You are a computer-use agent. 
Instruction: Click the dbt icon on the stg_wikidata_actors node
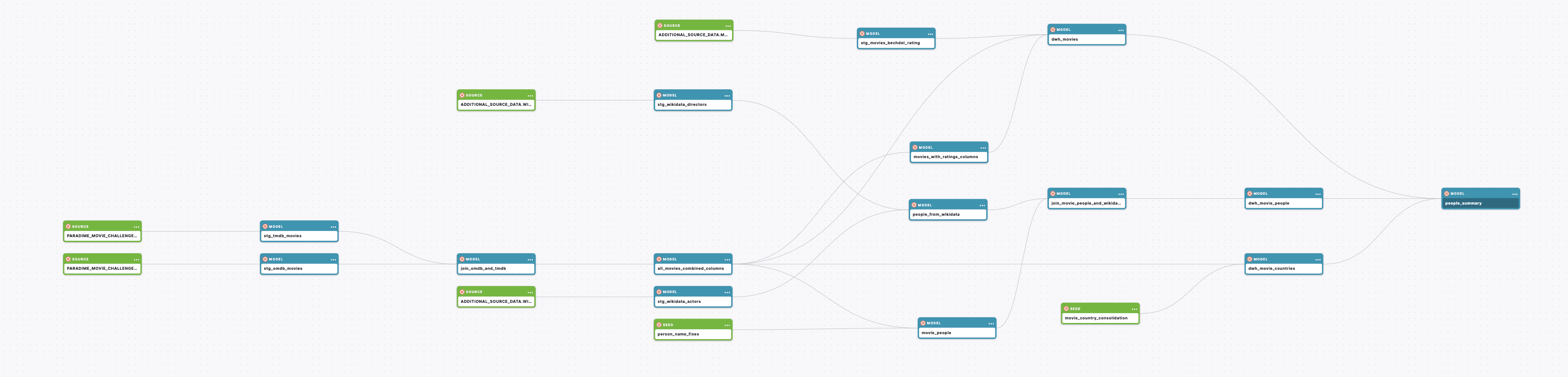point(659,293)
